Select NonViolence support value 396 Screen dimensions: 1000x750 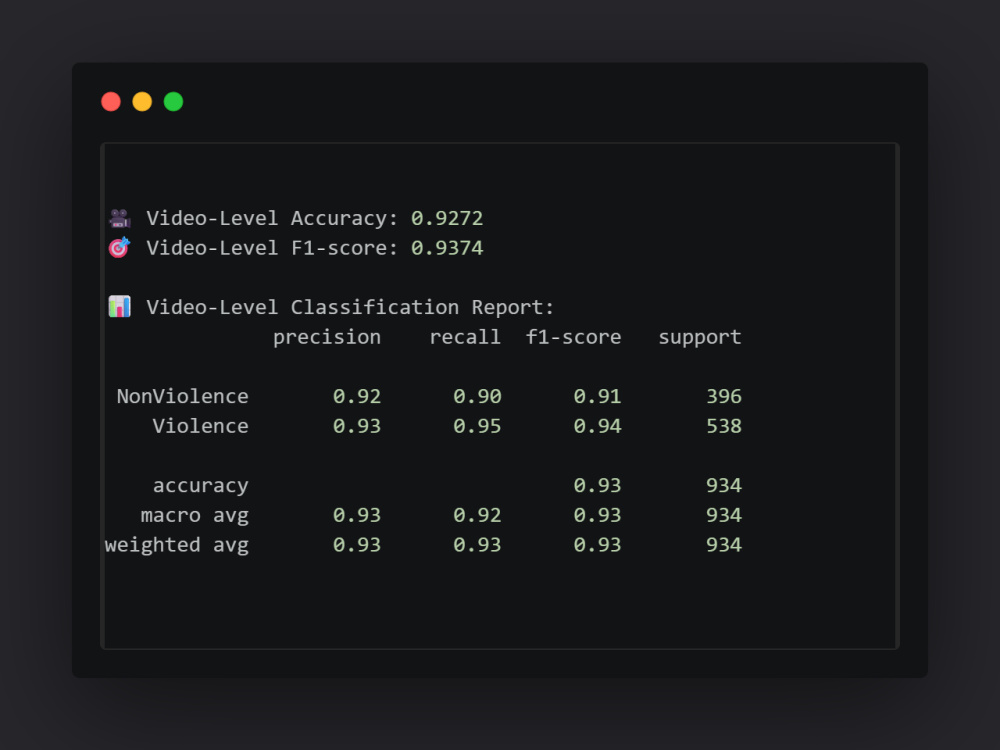[x=724, y=396]
